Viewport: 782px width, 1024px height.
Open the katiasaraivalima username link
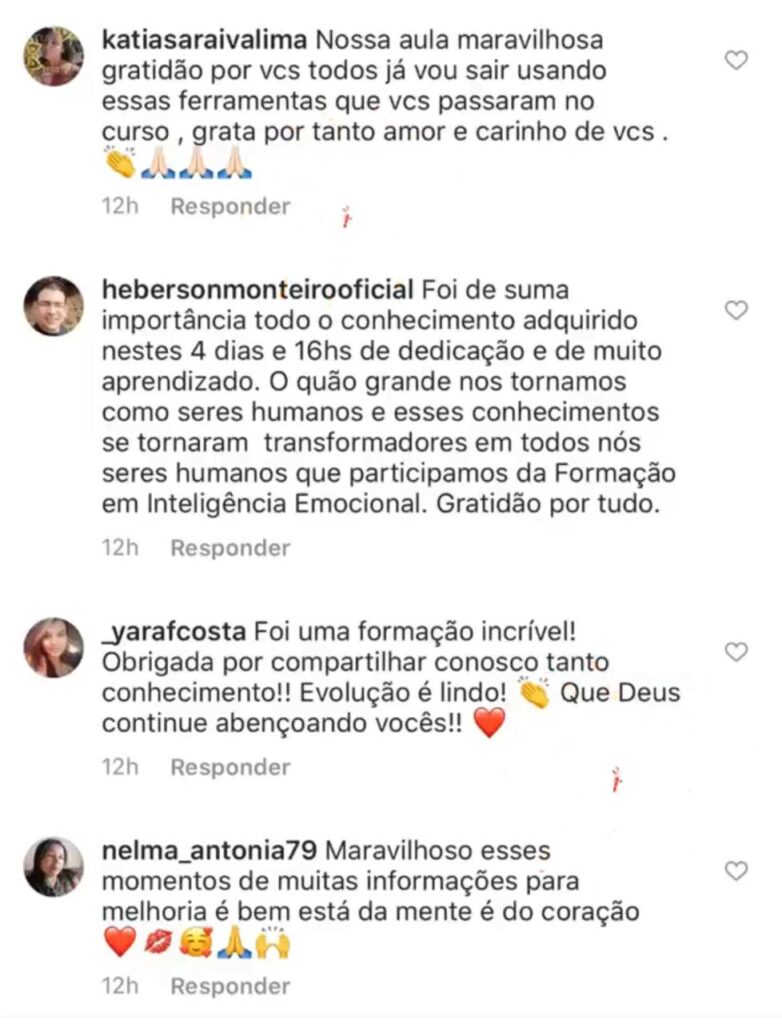(206, 41)
